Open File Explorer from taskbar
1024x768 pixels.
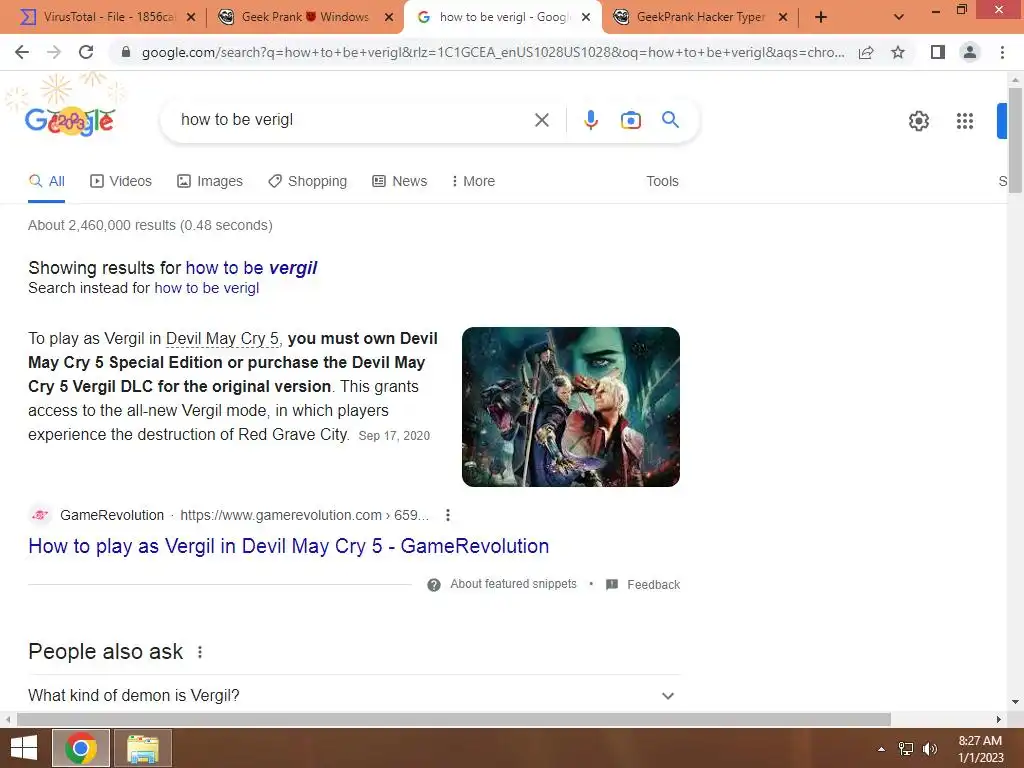click(143, 748)
